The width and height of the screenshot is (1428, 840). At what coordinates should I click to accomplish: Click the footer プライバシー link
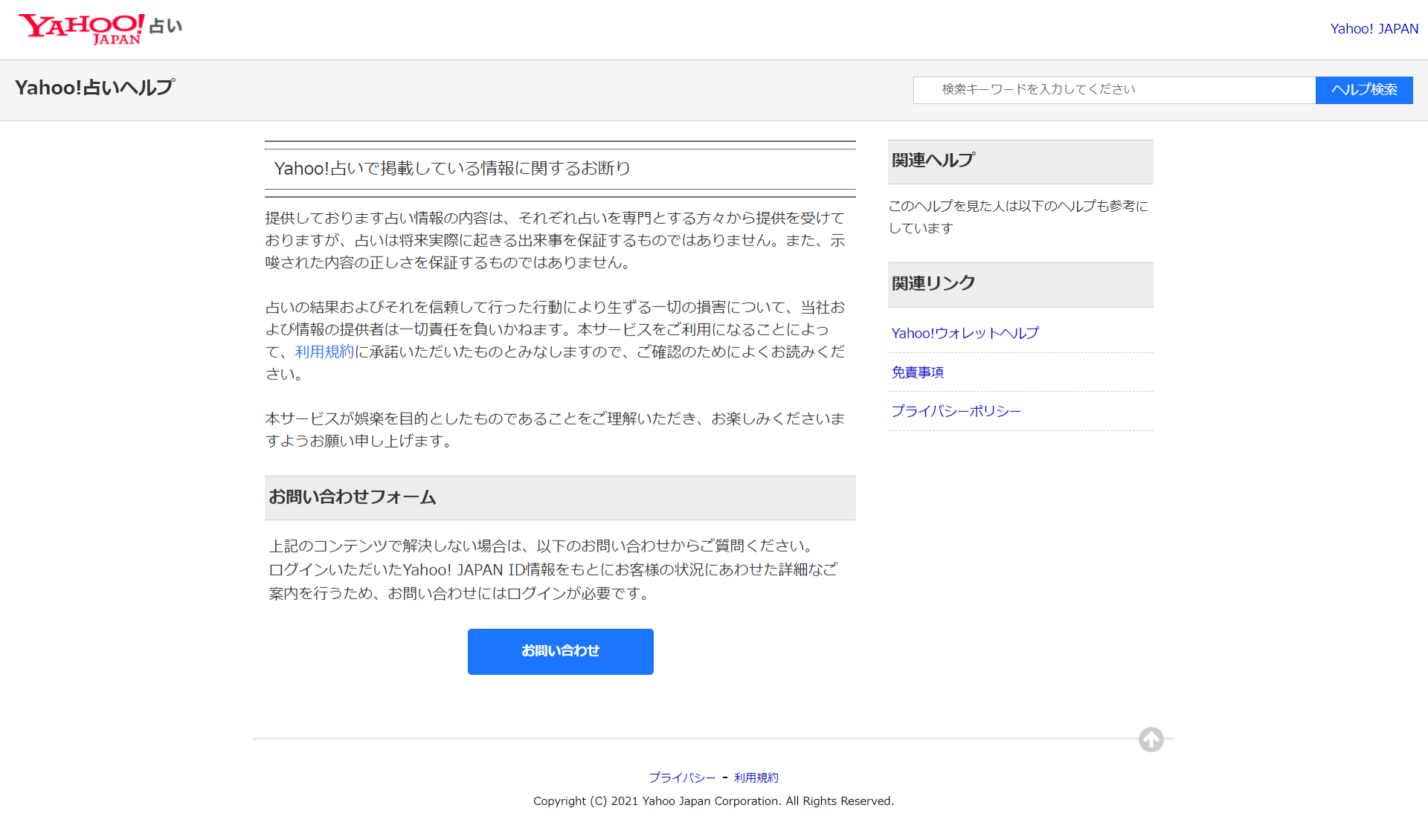(681, 778)
